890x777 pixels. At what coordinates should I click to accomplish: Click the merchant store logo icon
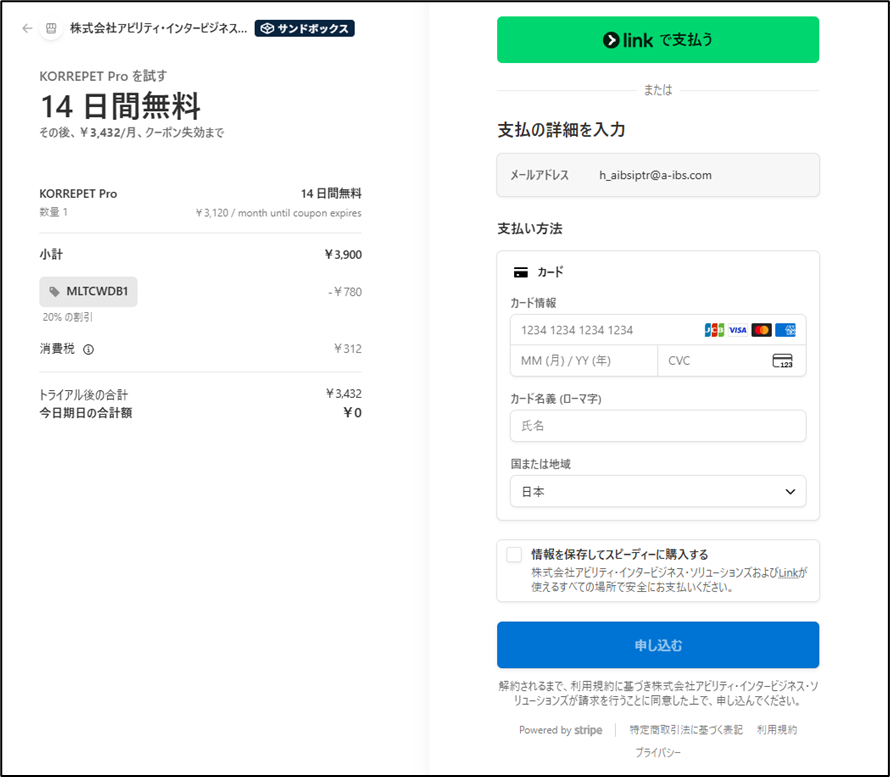click(51, 28)
